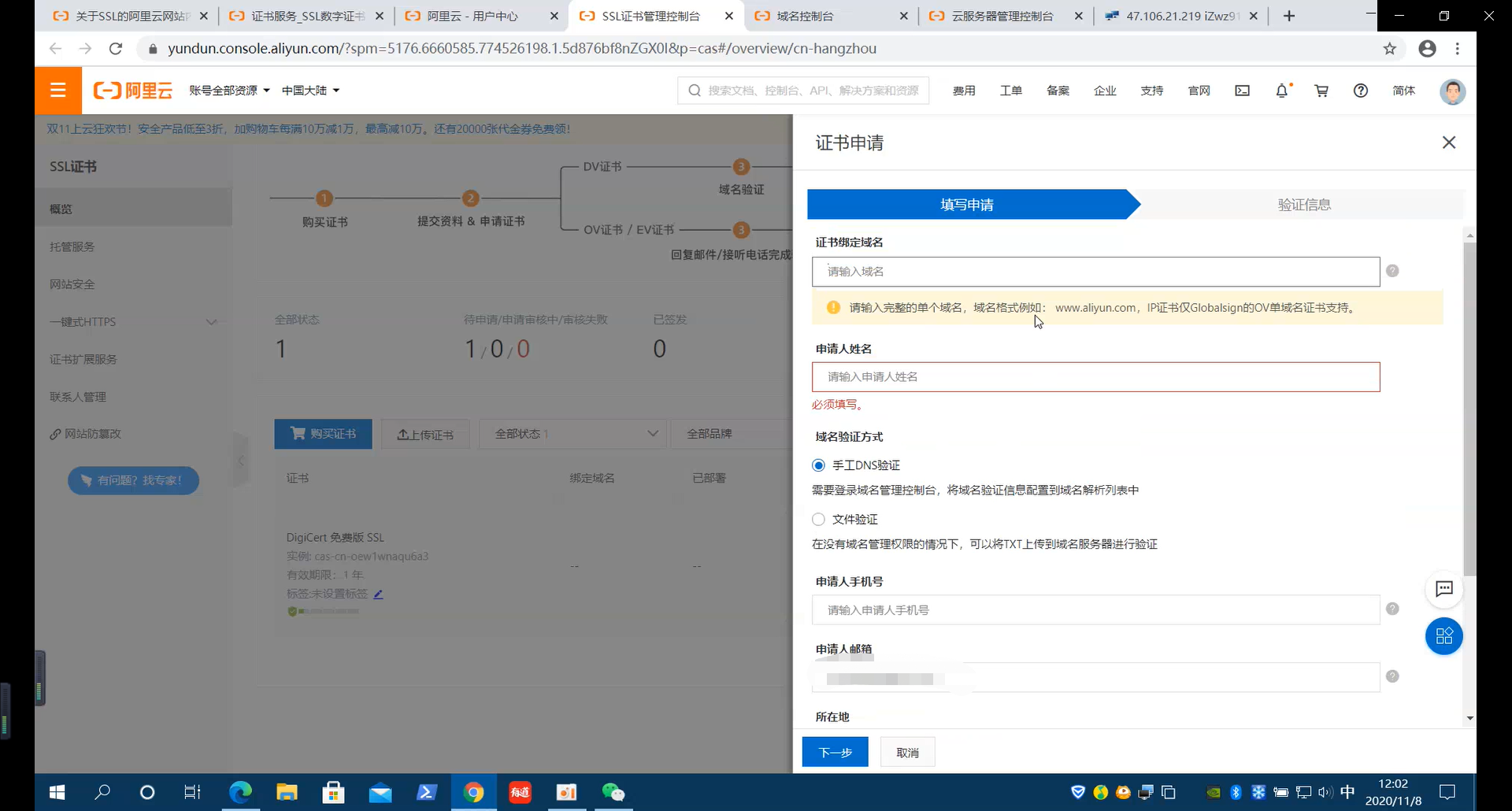
Task: Click the form panel vertical scrollbar
Action: tap(1469, 409)
